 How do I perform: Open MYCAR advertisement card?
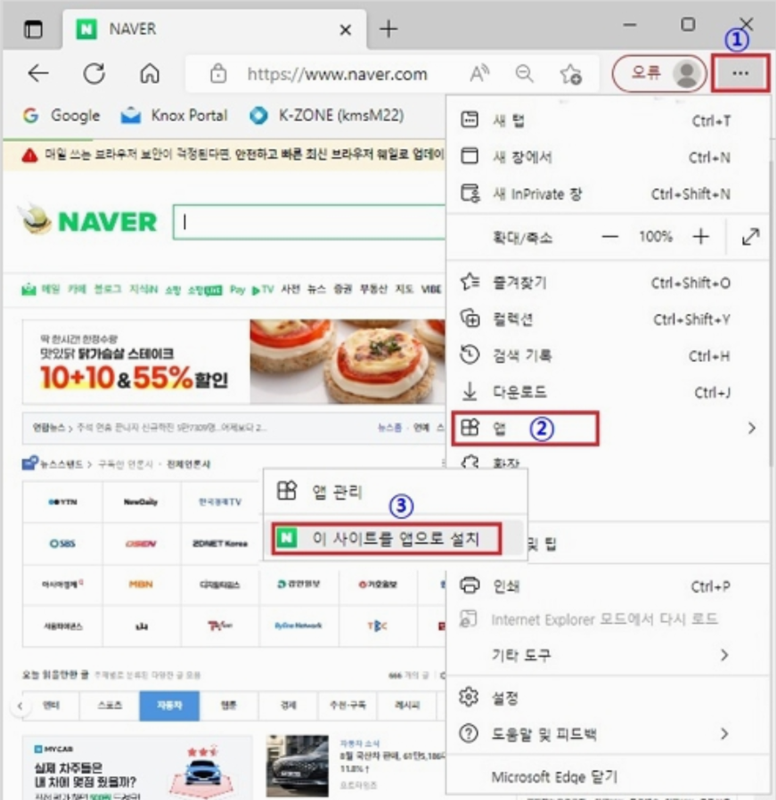pyautogui.click(x=137, y=768)
